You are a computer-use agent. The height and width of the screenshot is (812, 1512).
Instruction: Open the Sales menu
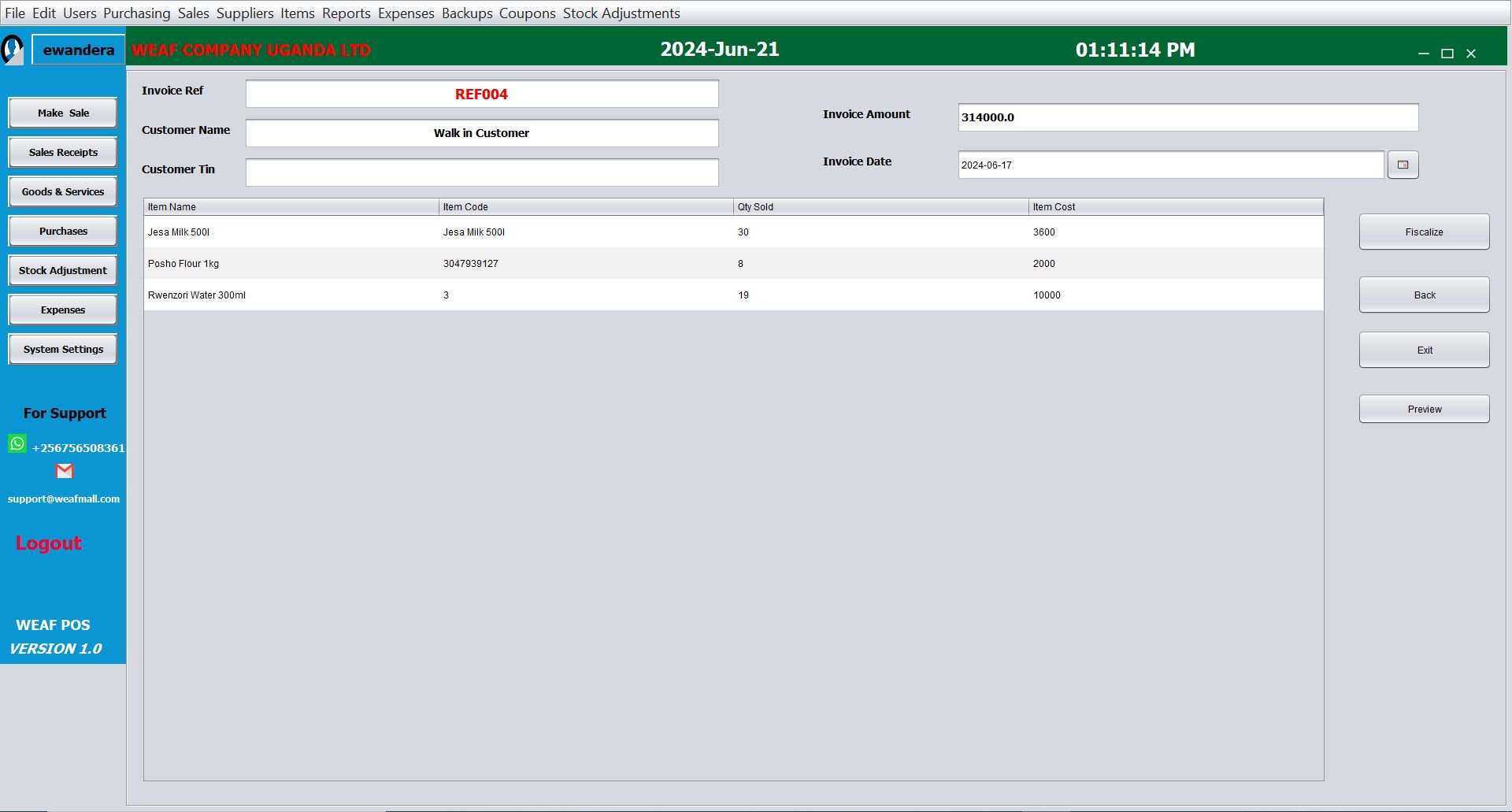click(193, 13)
